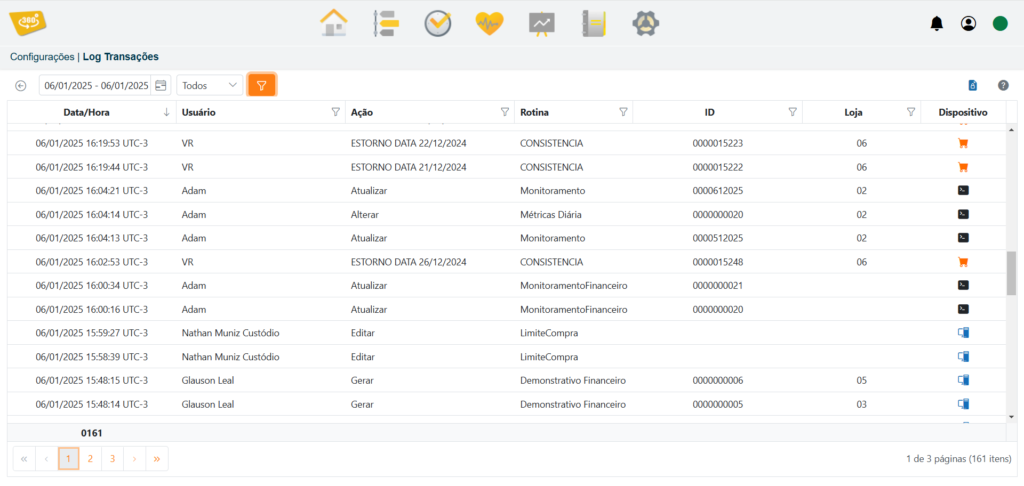Image resolution: width=1024 pixels, height=486 pixels.
Task: Select page 1 button
Action: [x=69, y=459]
